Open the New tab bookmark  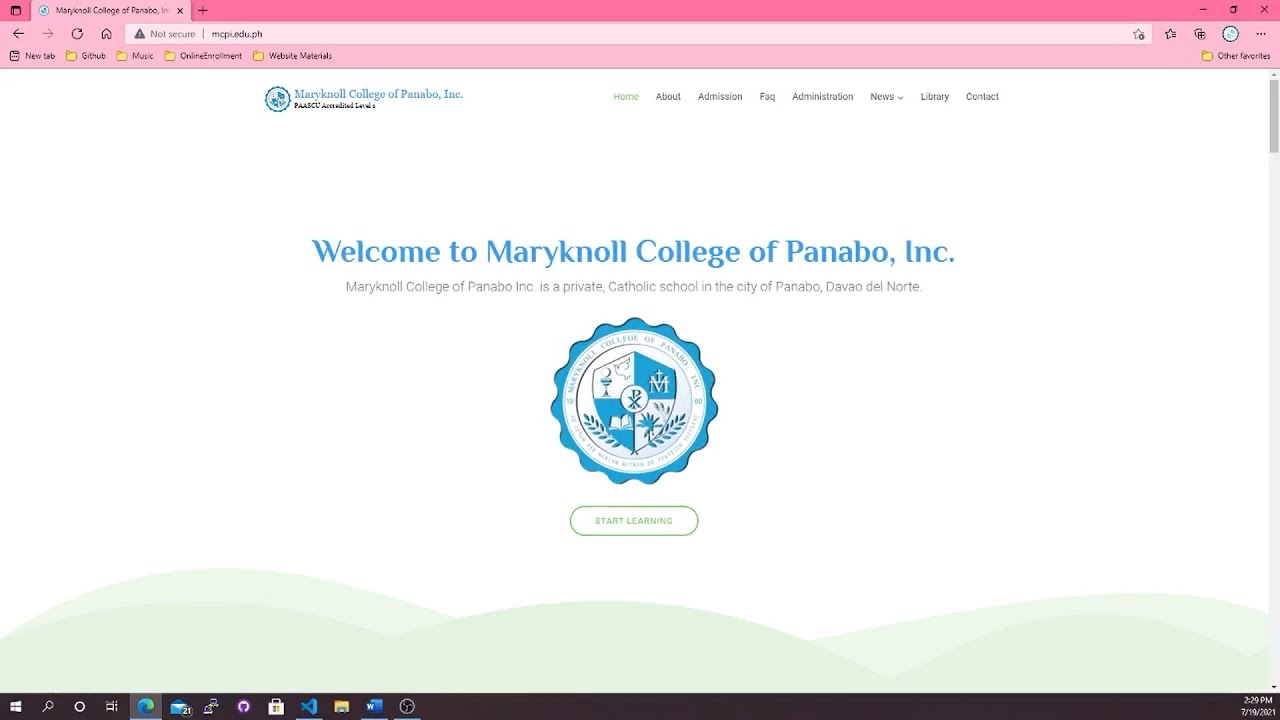click(32, 56)
